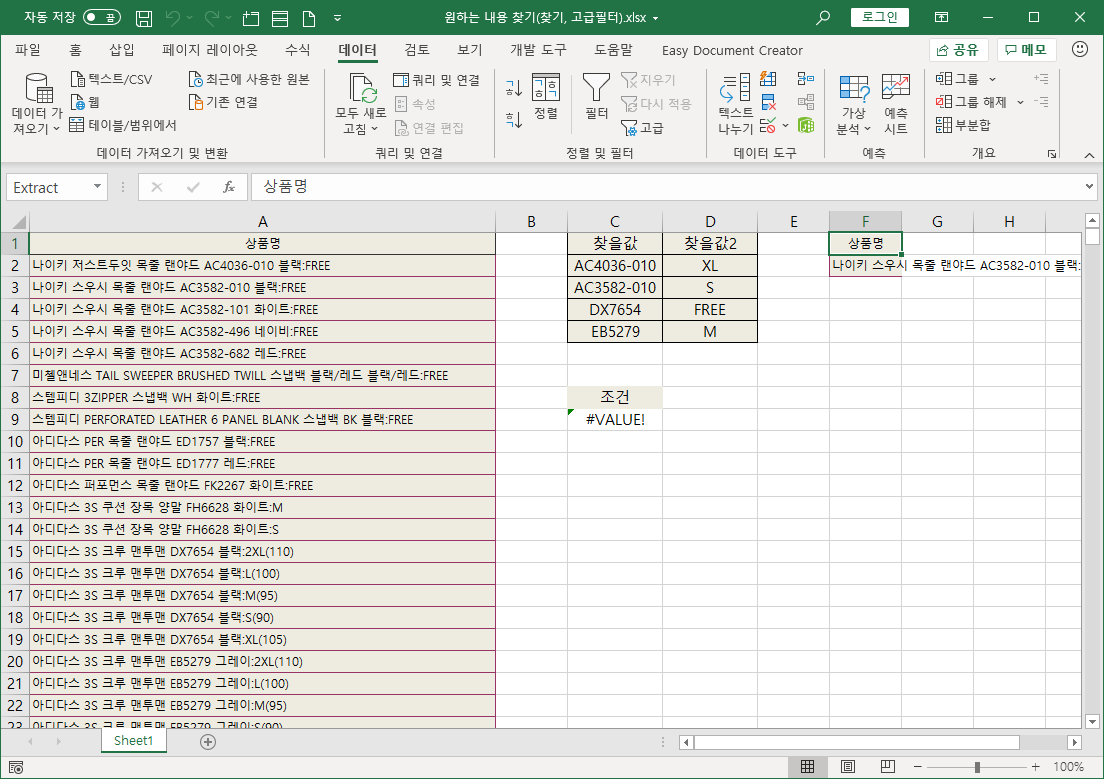Image resolution: width=1104 pixels, height=779 pixels.
Task: Click the 공유 button
Action: 959,50
